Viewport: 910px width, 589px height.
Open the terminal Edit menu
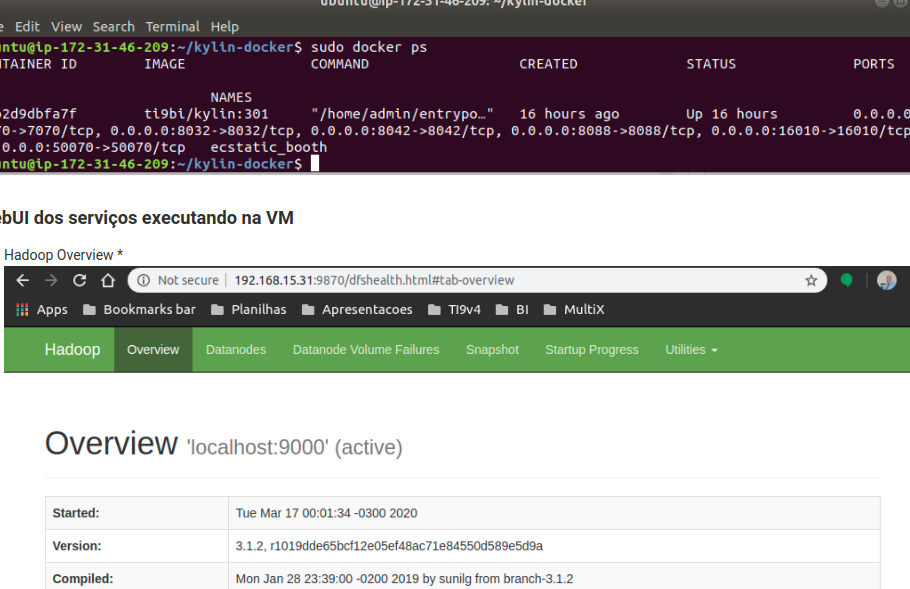click(27, 27)
